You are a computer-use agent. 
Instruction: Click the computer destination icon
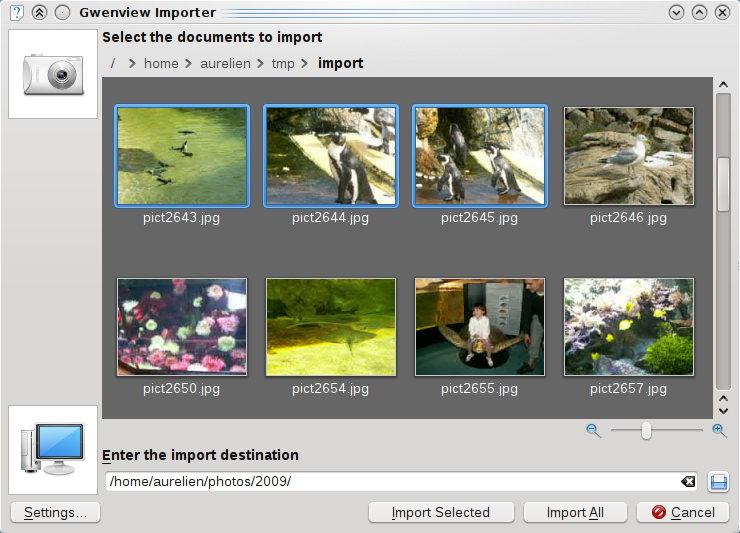[x=53, y=449]
